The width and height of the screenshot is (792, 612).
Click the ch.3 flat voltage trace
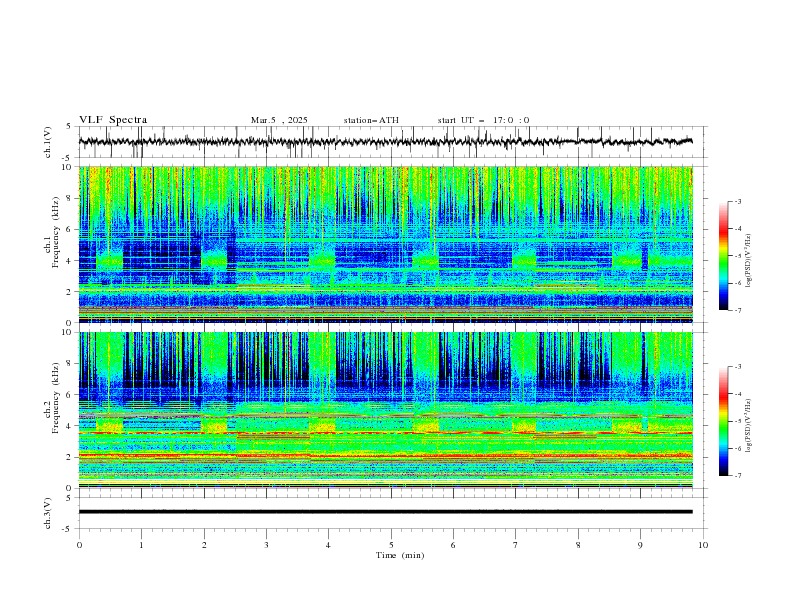point(385,512)
